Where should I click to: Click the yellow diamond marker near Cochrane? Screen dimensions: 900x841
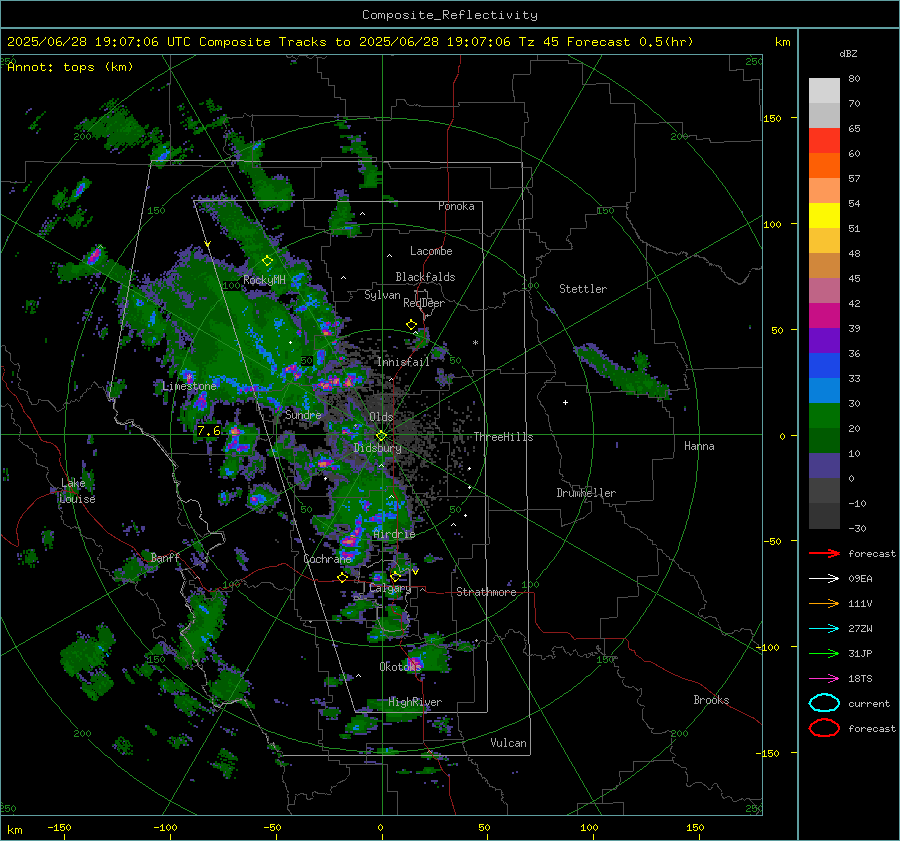(342, 578)
